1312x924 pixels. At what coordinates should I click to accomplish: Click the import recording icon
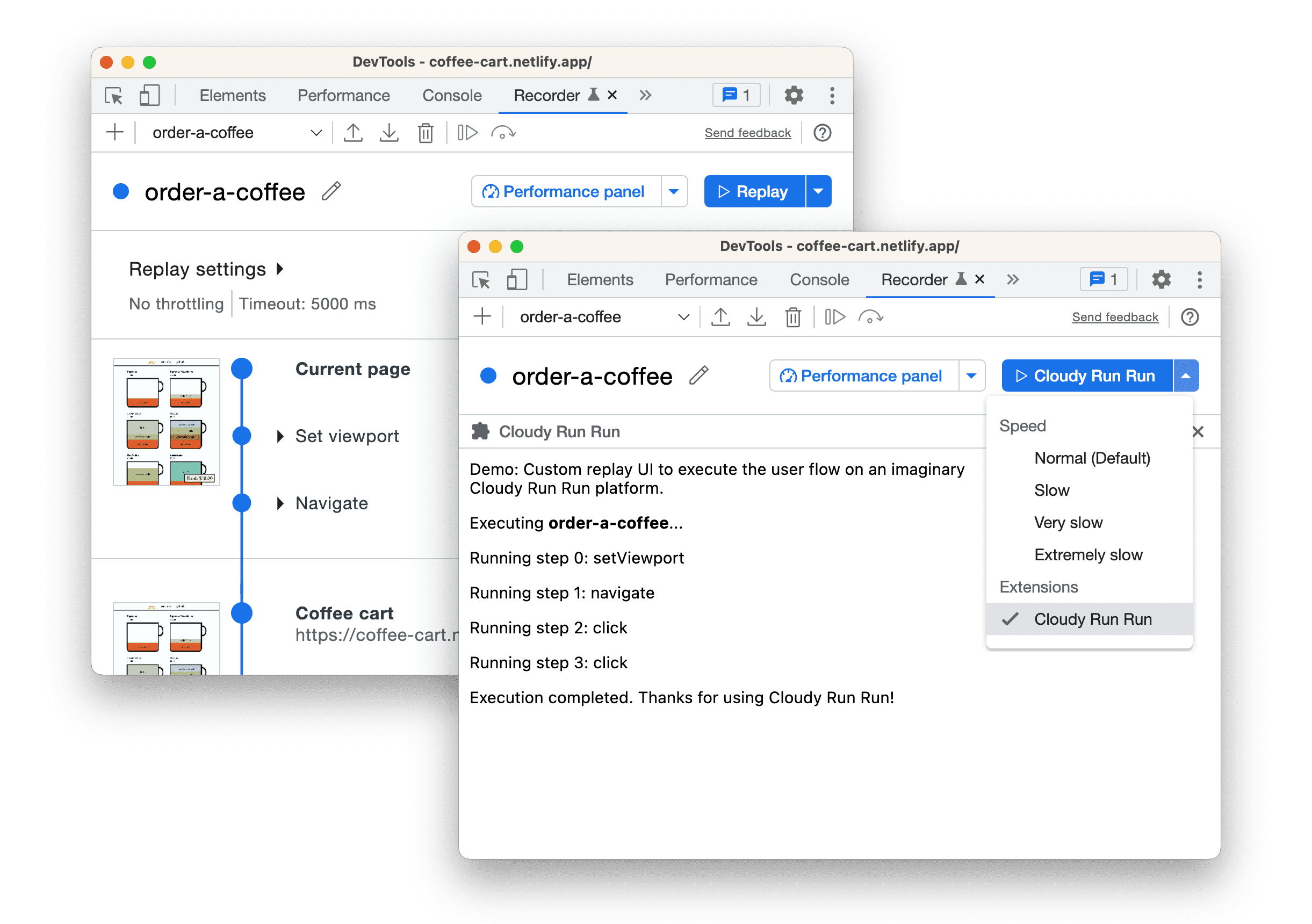[x=388, y=133]
